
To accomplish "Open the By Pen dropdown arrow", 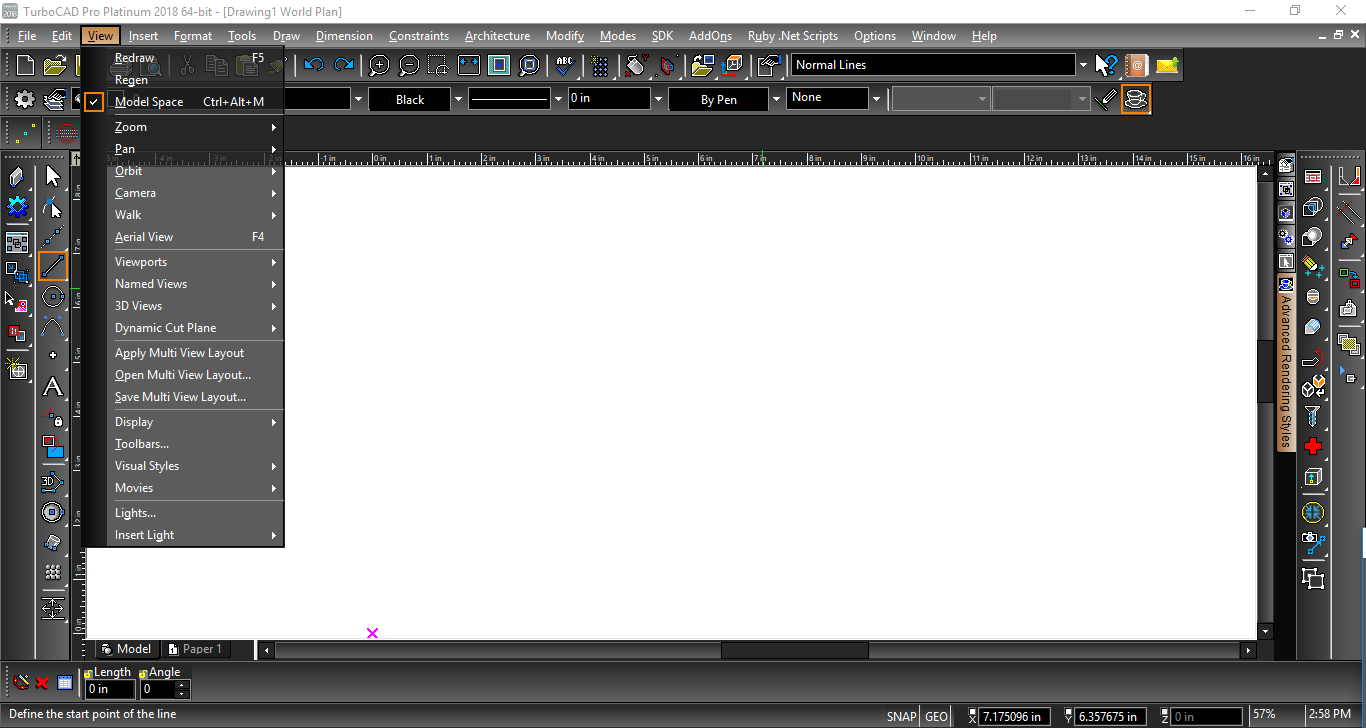I will click(776, 99).
